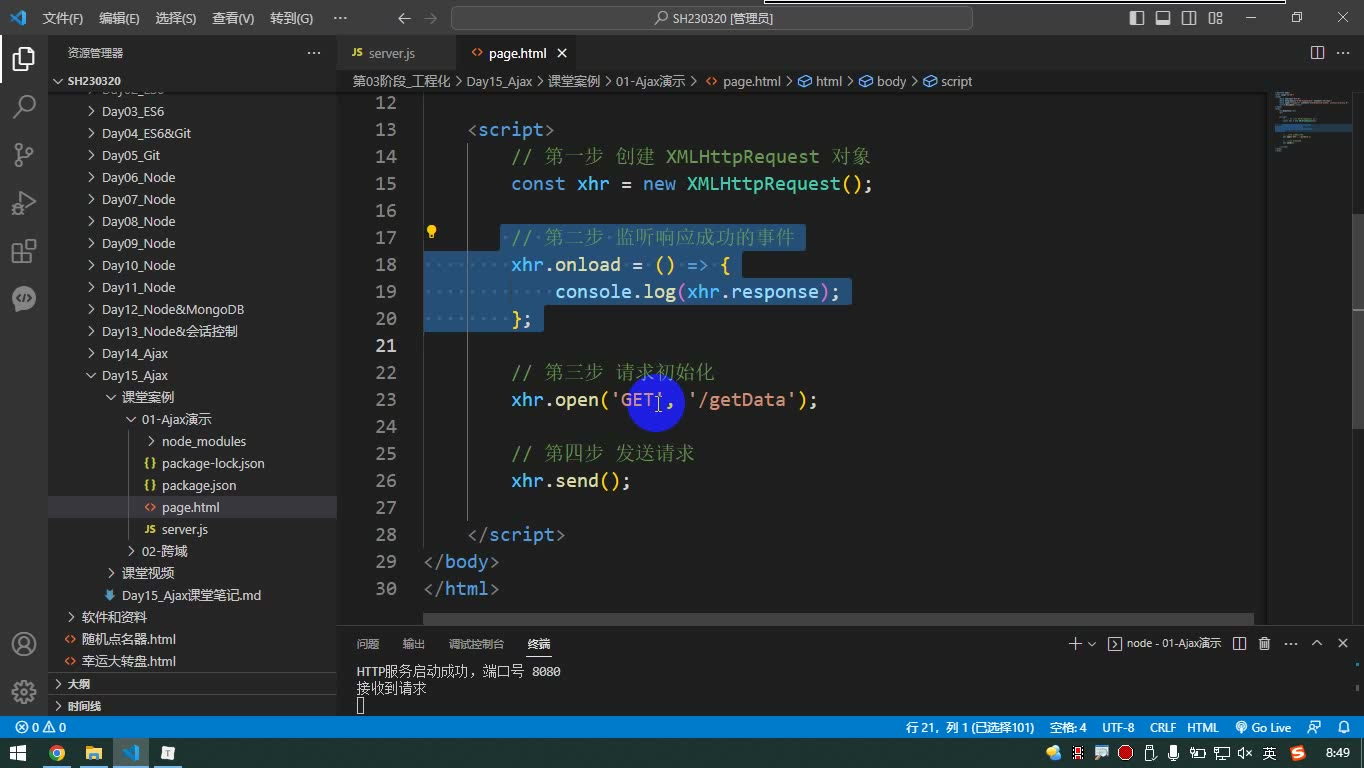1364x768 pixels.
Task: Click Go Live in status bar
Action: [1263, 727]
